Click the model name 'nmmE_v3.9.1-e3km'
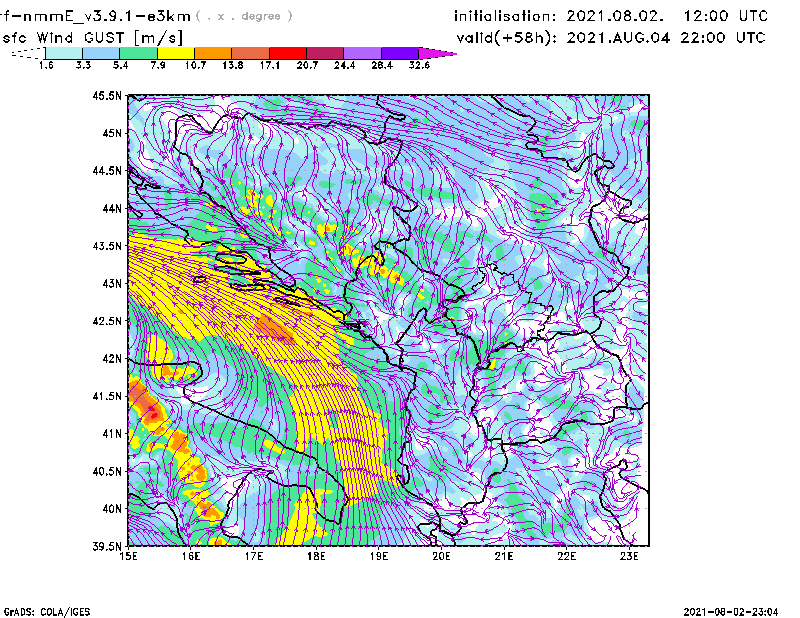This screenshot has width=800, height=618. pyautogui.click(x=107, y=16)
